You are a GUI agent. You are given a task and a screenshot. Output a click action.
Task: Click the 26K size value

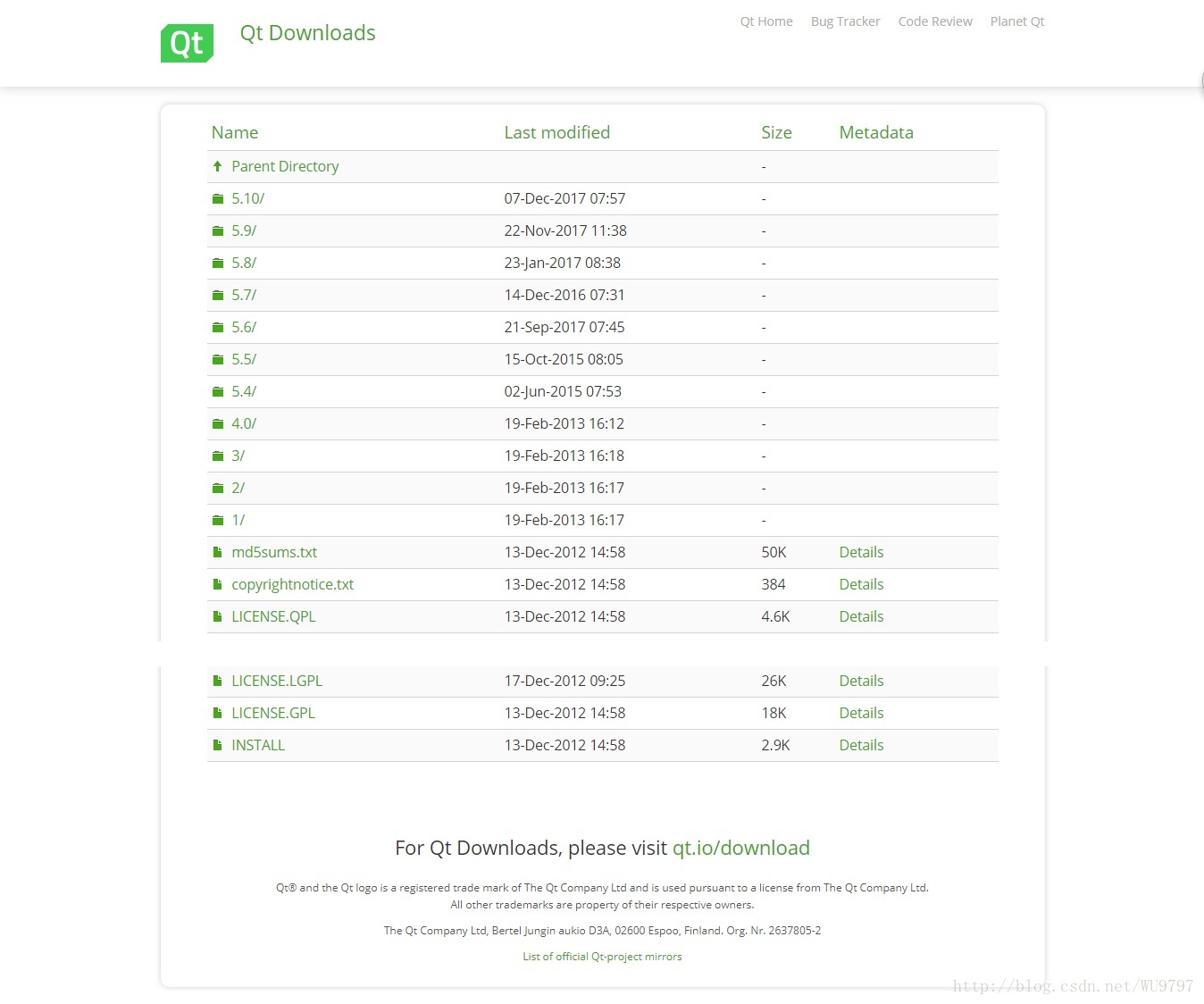(x=773, y=681)
